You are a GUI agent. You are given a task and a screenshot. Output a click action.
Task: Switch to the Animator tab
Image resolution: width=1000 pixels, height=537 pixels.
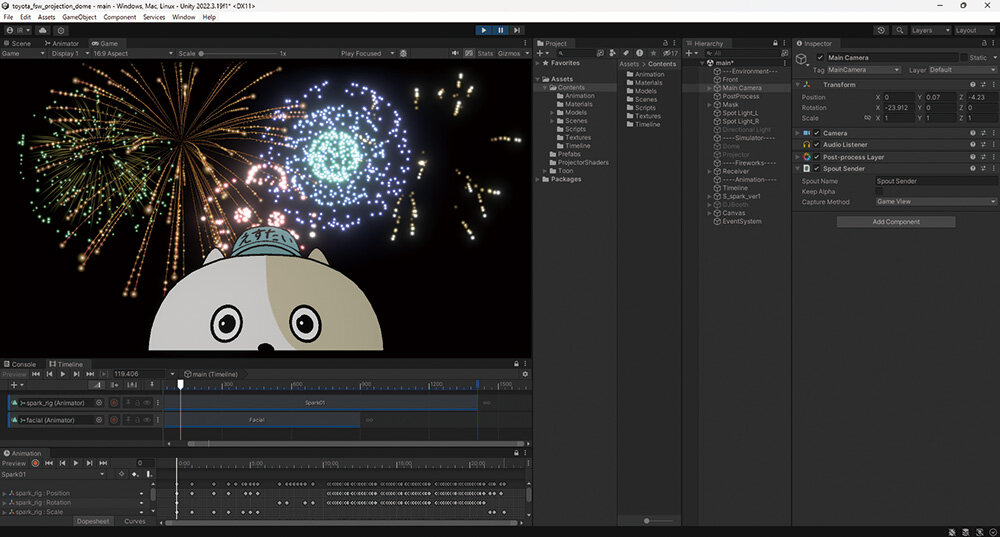[x=62, y=44]
